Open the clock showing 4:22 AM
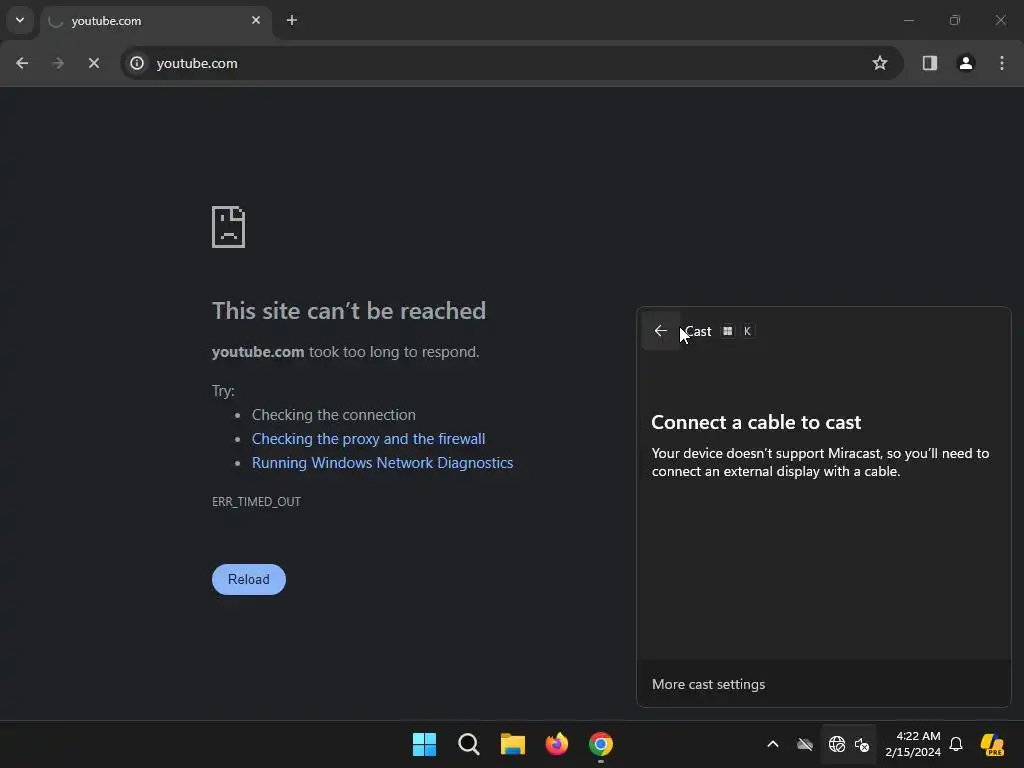 pyautogui.click(x=913, y=744)
